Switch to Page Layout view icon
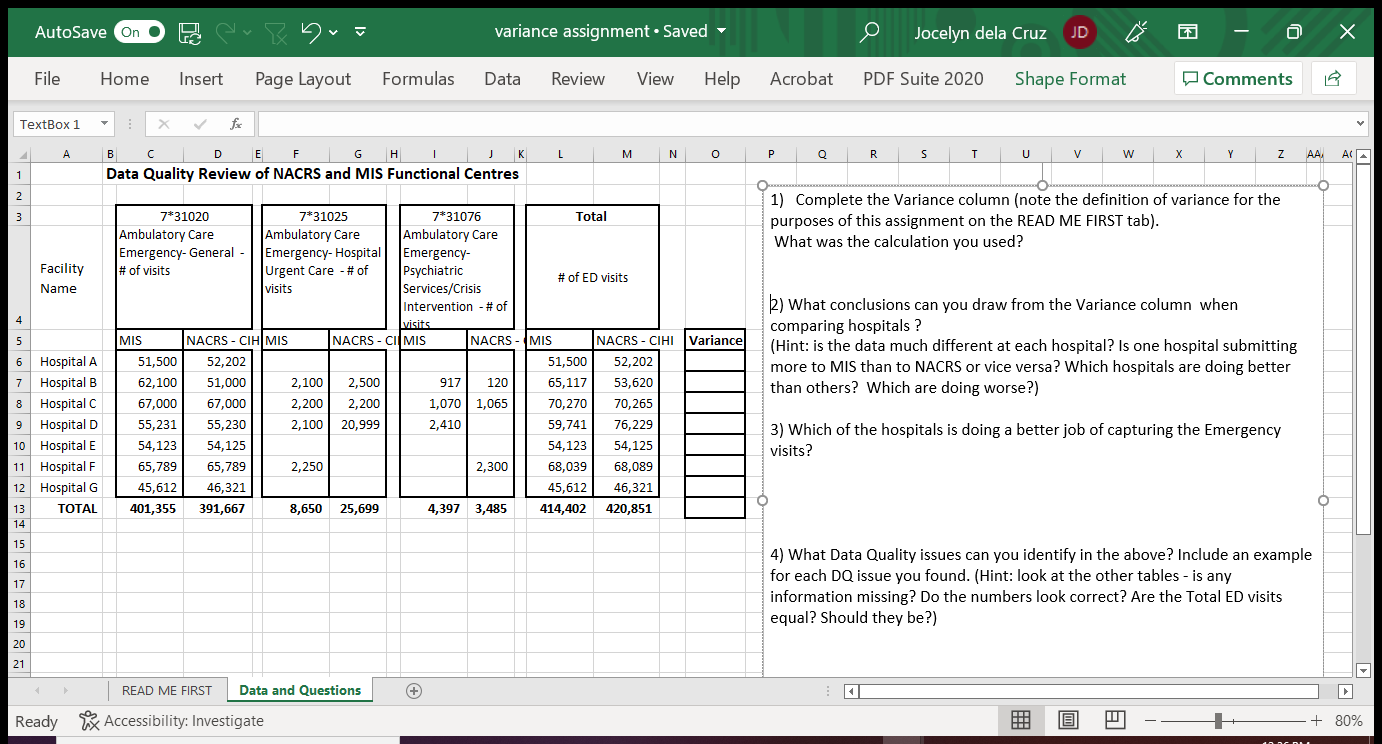Viewport: 1382px width, 744px height. click(1068, 720)
